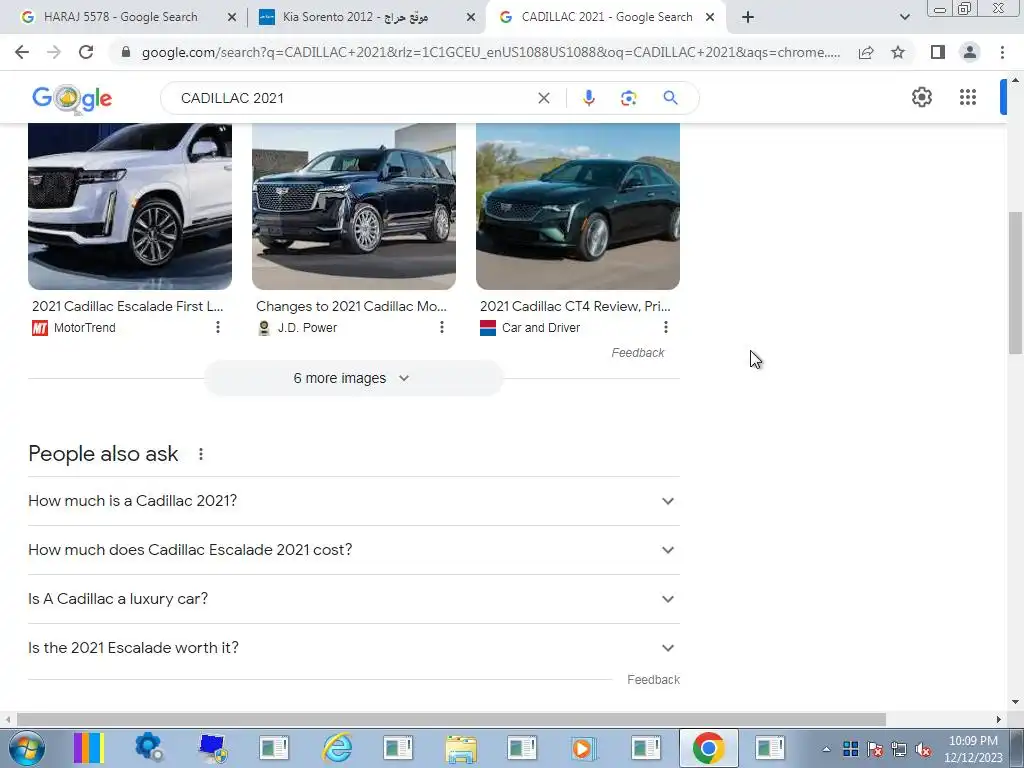Screen dimensions: 1024x768
Task: Show hidden system tray icons
Action: 826,749
